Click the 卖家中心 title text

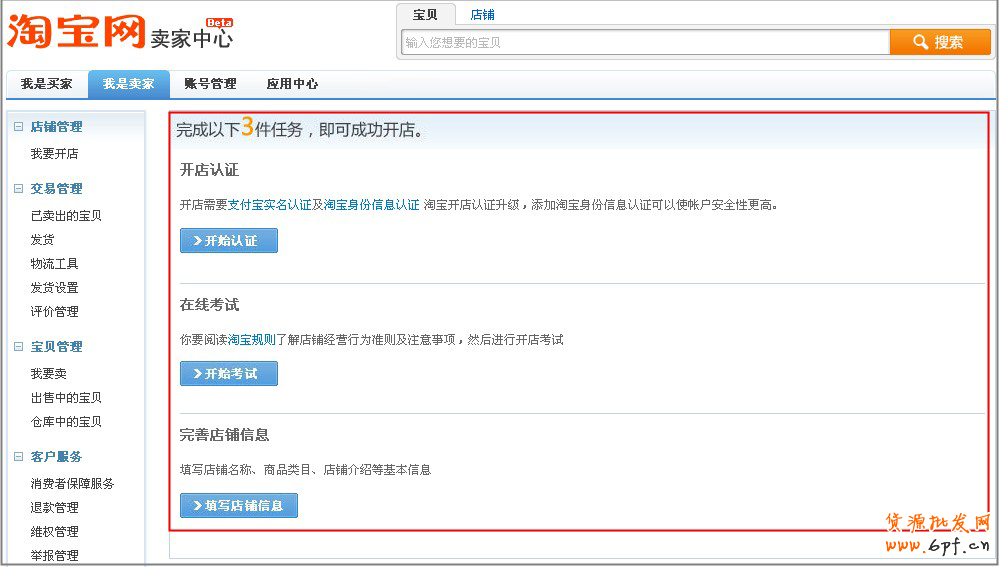click(191, 38)
